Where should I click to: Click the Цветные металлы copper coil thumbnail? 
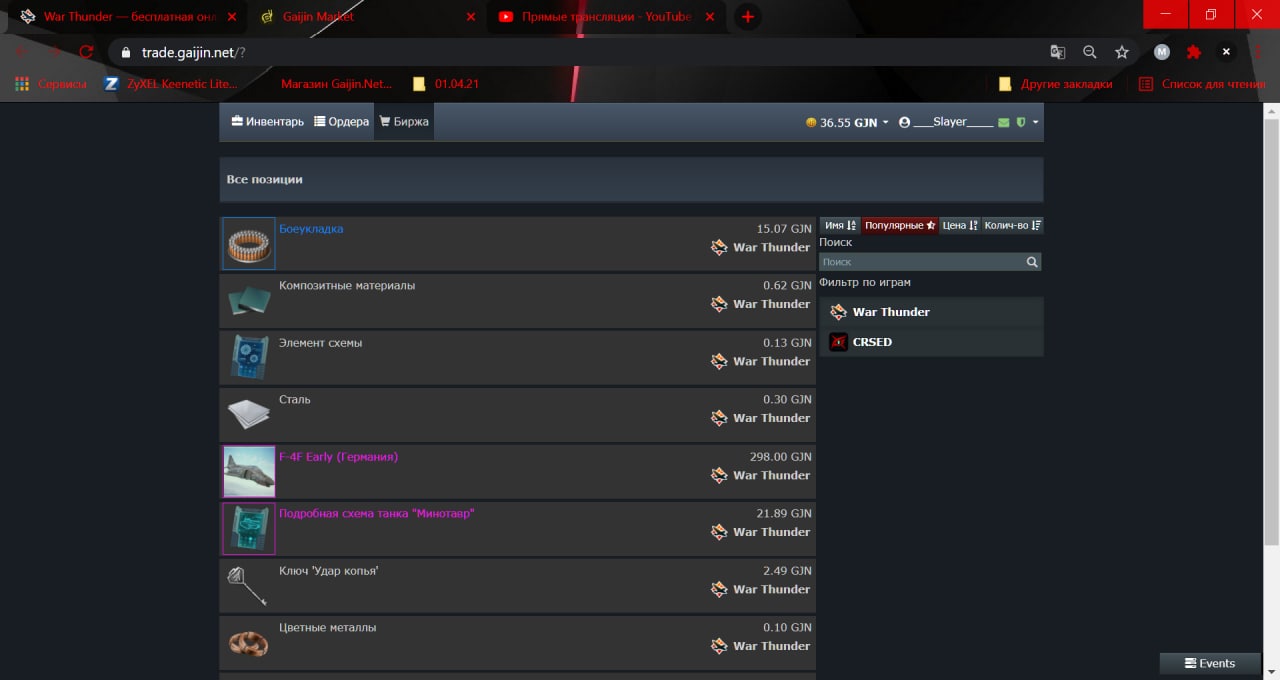tap(248, 643)
